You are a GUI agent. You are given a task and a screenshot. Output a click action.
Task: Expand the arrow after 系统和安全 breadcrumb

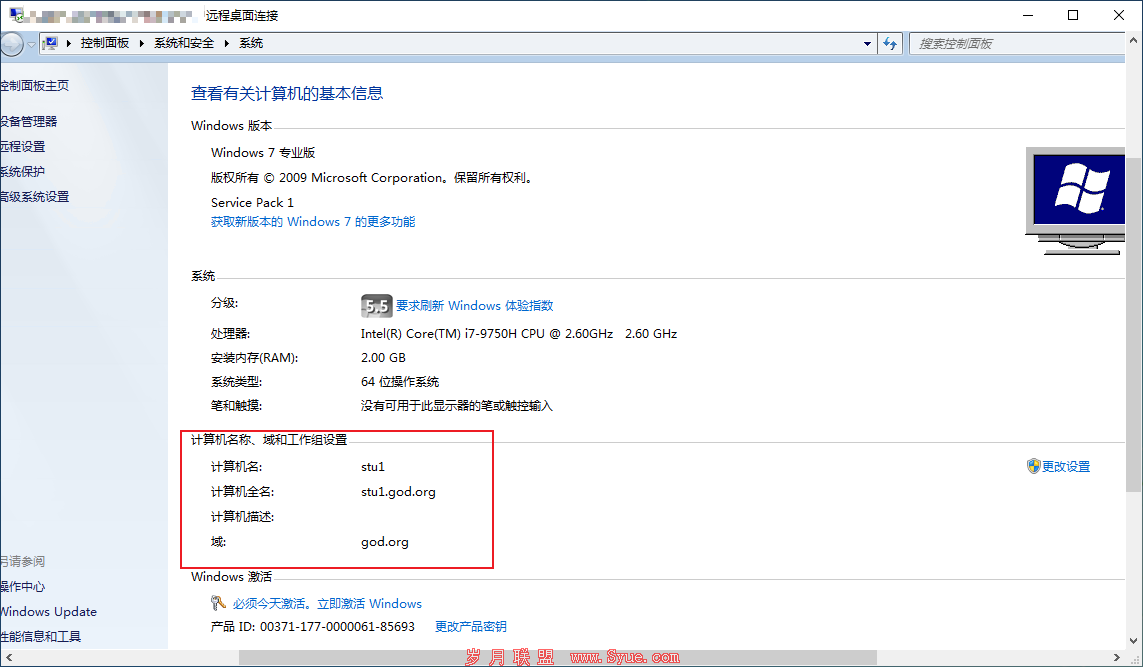(x=226, y=44)
